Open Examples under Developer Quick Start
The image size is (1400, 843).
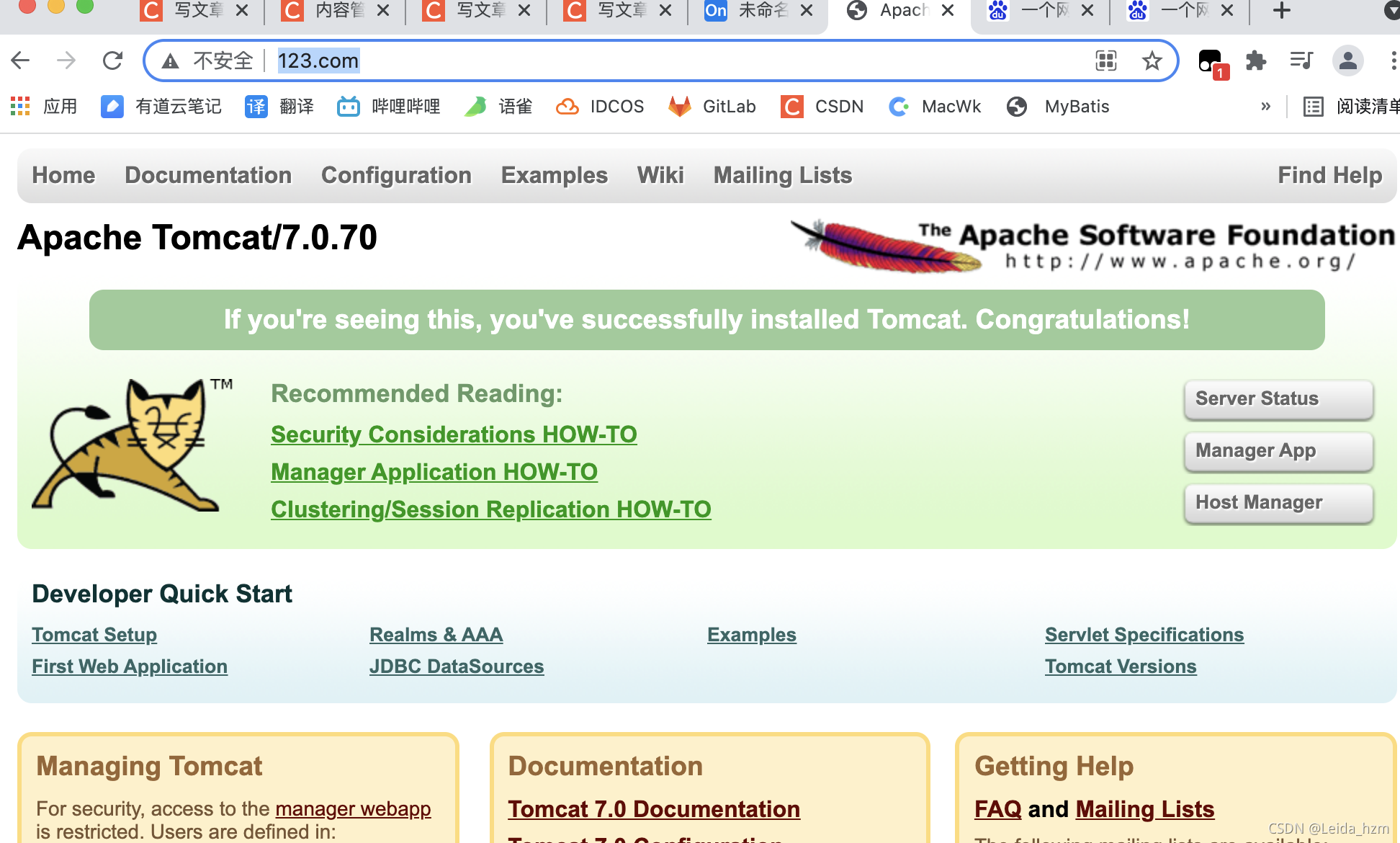coord(752,635)
